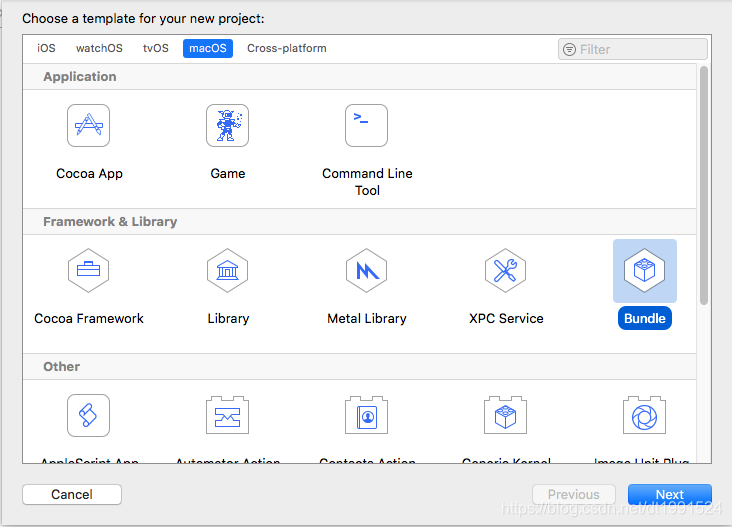Choose the Game template icon

(227, 126)
